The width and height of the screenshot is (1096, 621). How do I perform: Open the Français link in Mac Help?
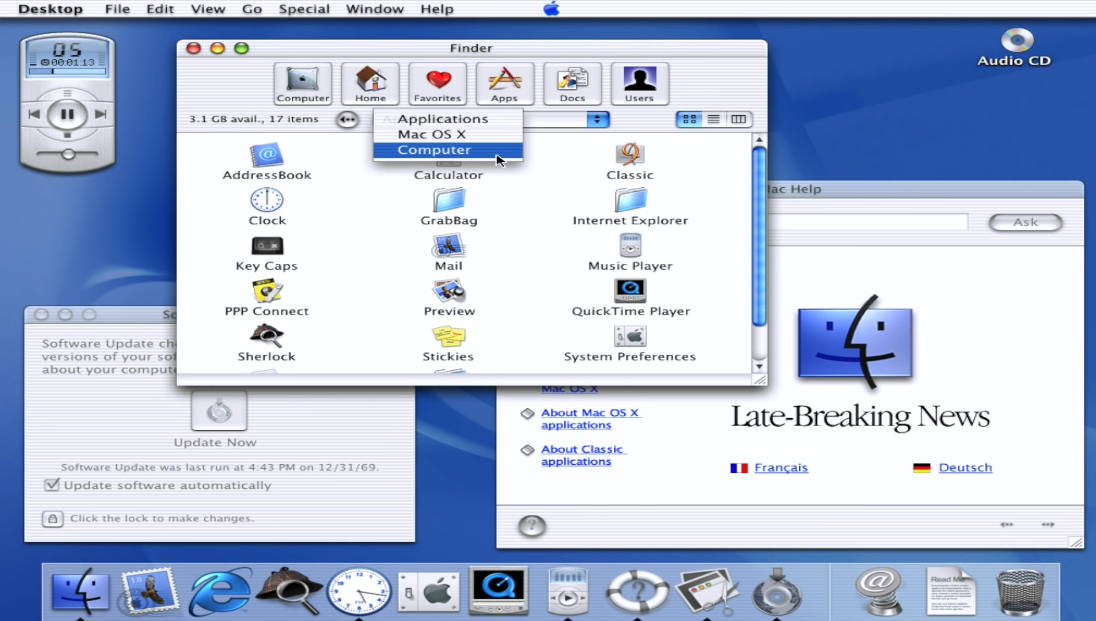point(781,467)
